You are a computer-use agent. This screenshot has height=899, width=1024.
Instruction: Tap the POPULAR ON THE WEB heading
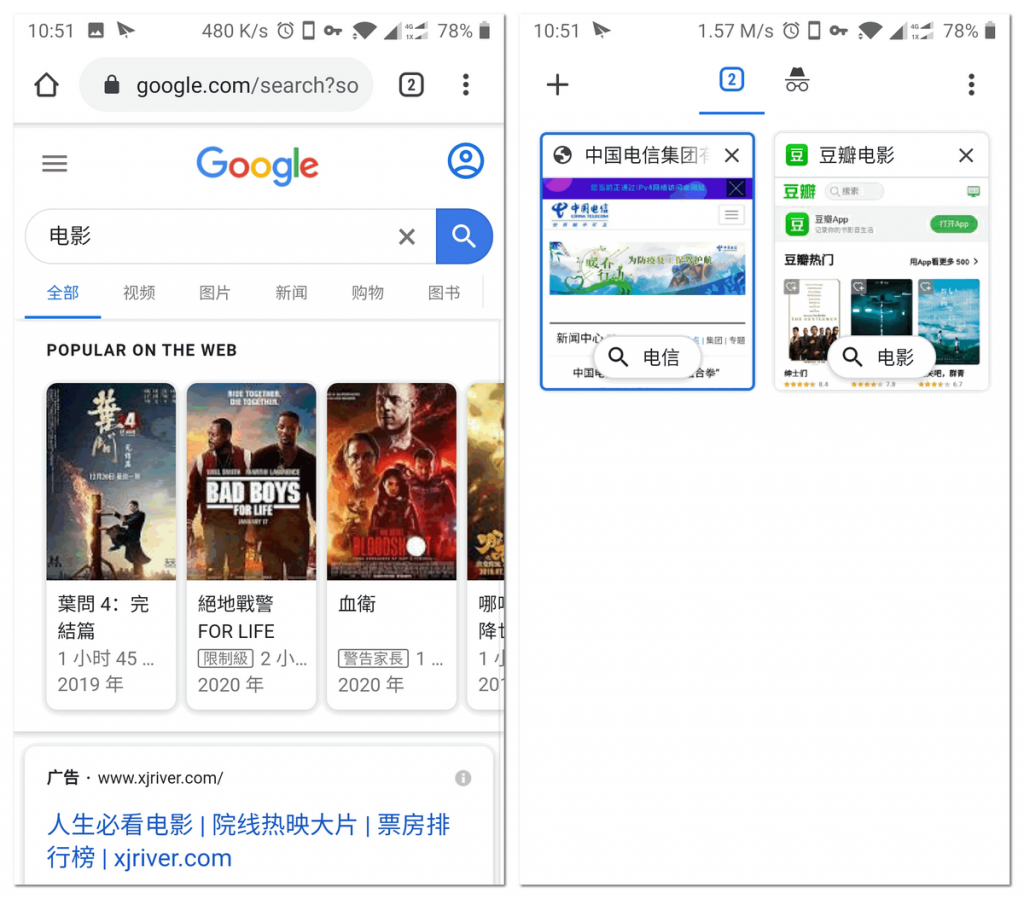click(x=142, y=351)
